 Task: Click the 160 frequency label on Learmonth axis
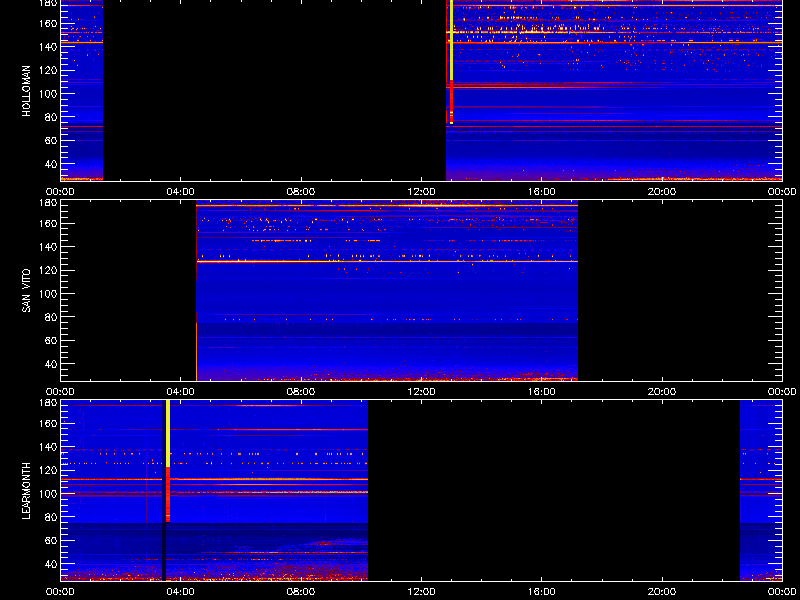[47, 423]
